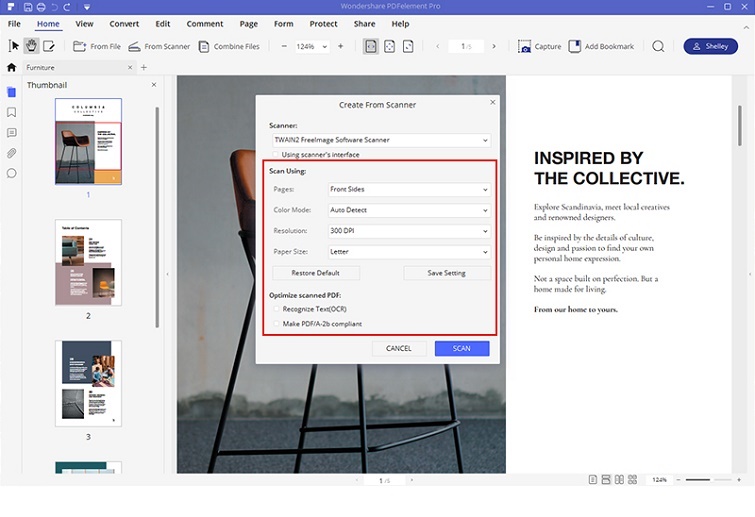
Task: Open the Bookmarks panel in left sidebar
Action: point(11,112)
